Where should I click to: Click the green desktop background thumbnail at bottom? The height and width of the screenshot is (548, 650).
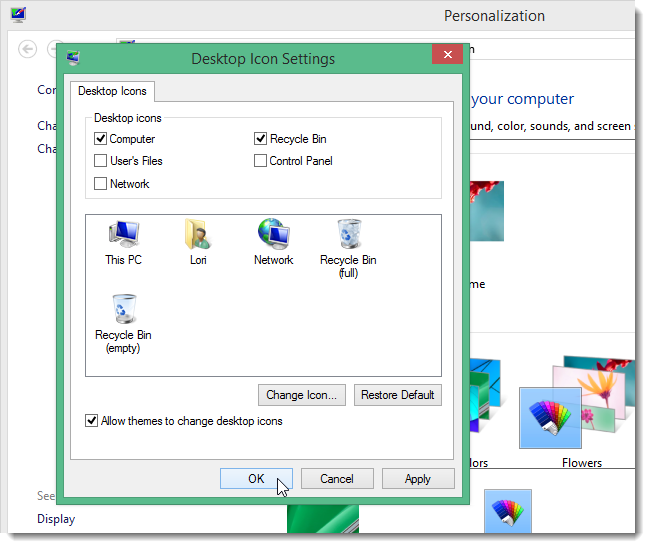[323, 519]
